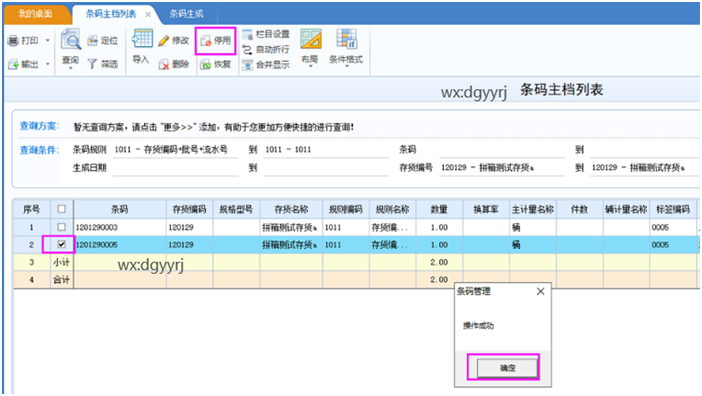Click the 条码规则 from field

(175, 149)
